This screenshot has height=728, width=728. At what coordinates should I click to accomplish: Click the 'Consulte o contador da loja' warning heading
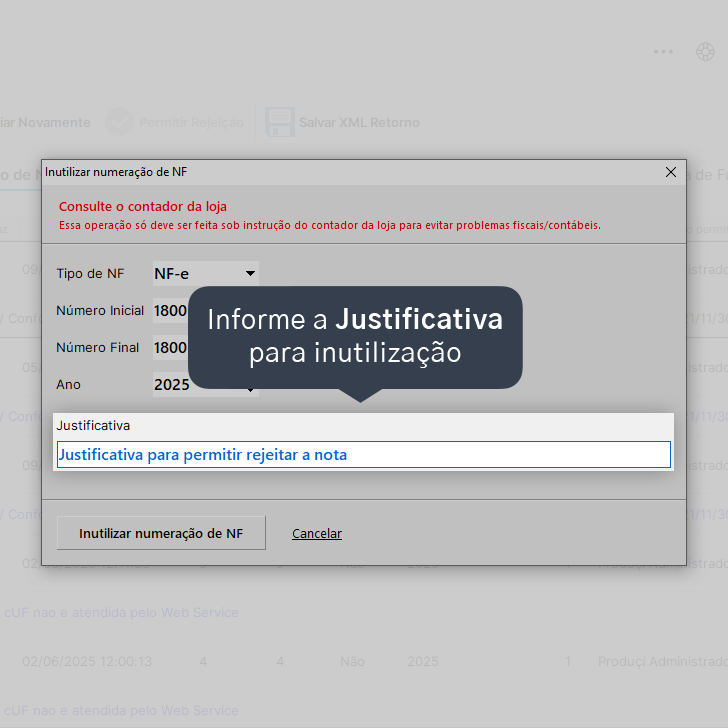(x=143, y=206)
